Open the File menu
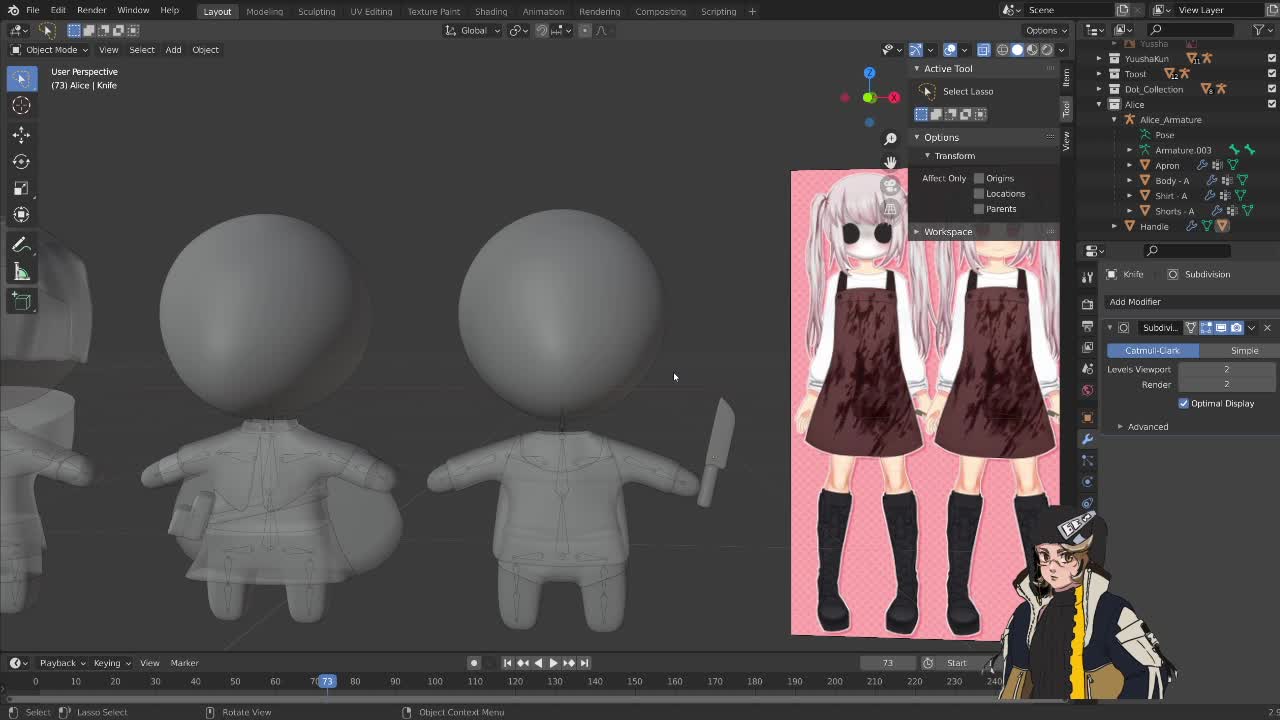 tap(33, 10)
